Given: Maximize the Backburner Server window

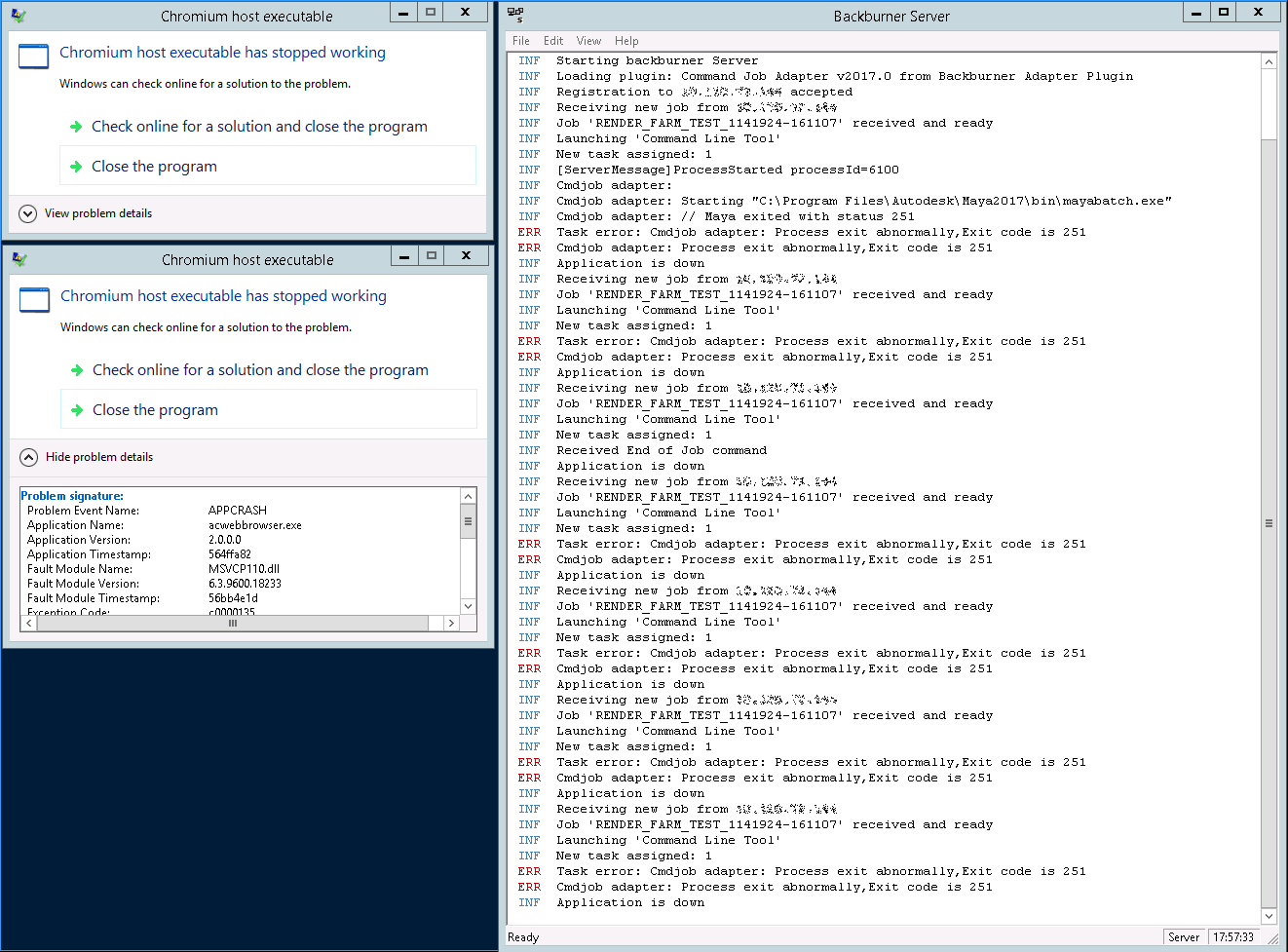Looking at the screenshot, I should [1224, 12].
